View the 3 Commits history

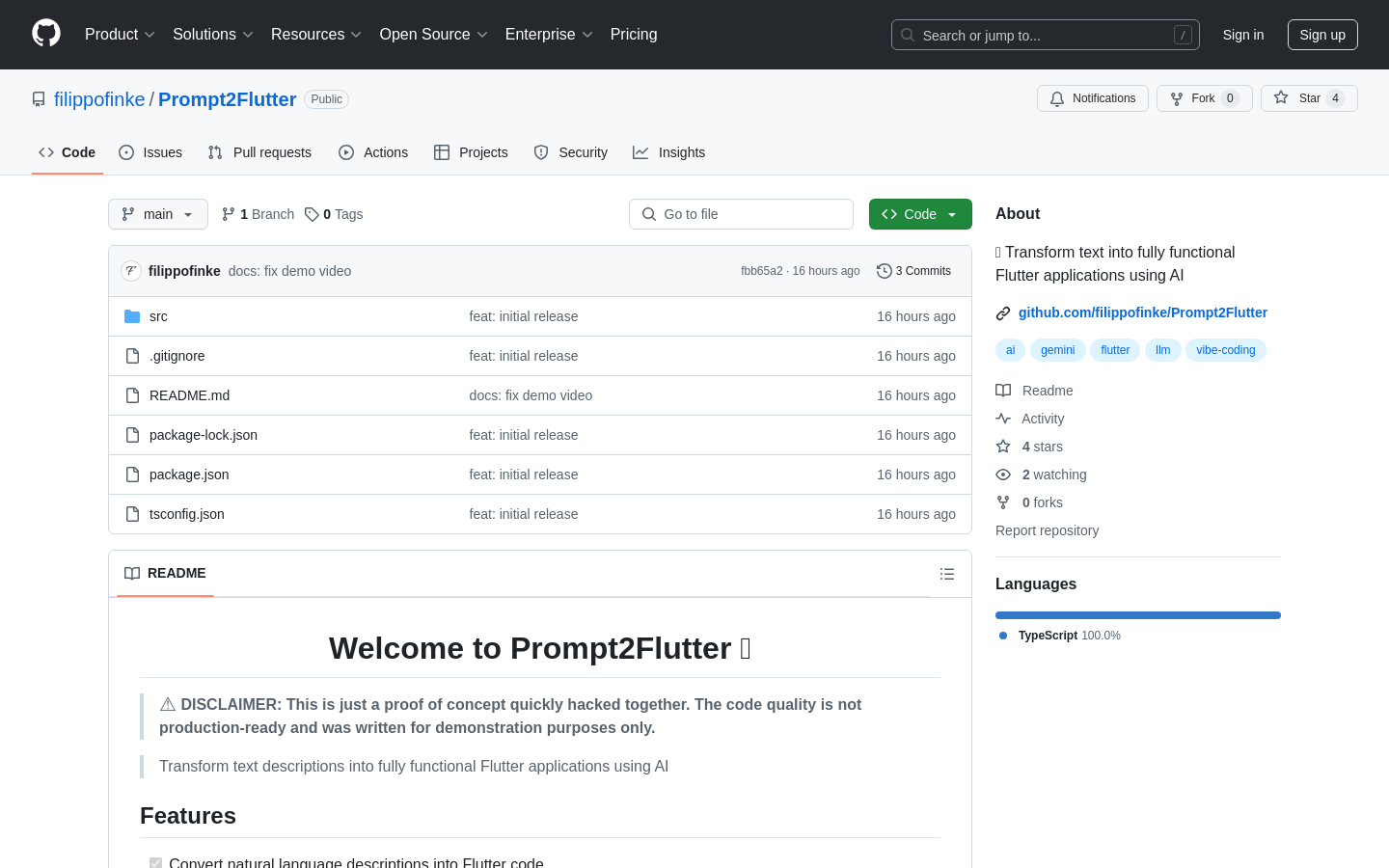click(913, 271)
